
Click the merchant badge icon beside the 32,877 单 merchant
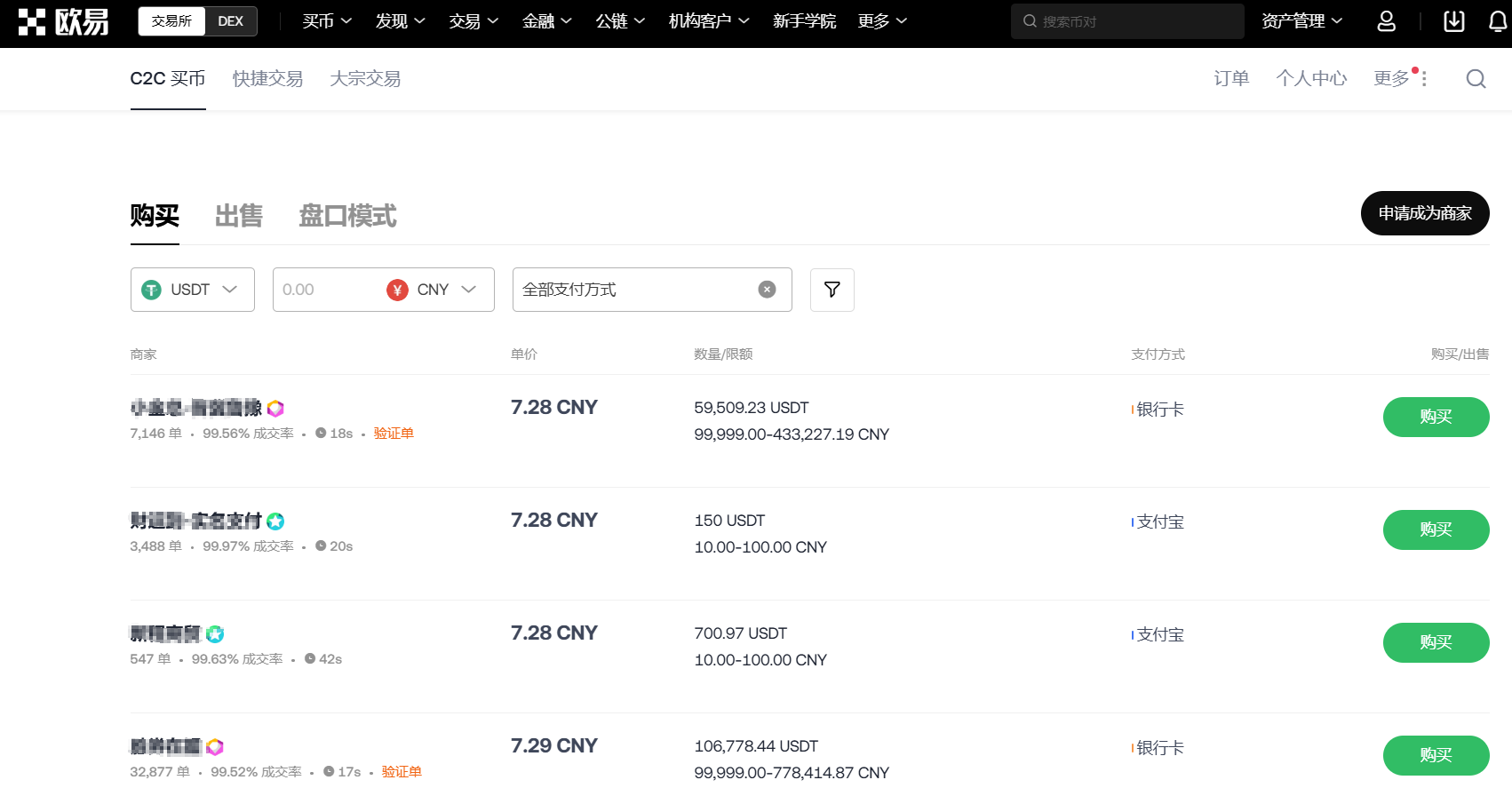point(215,747)
